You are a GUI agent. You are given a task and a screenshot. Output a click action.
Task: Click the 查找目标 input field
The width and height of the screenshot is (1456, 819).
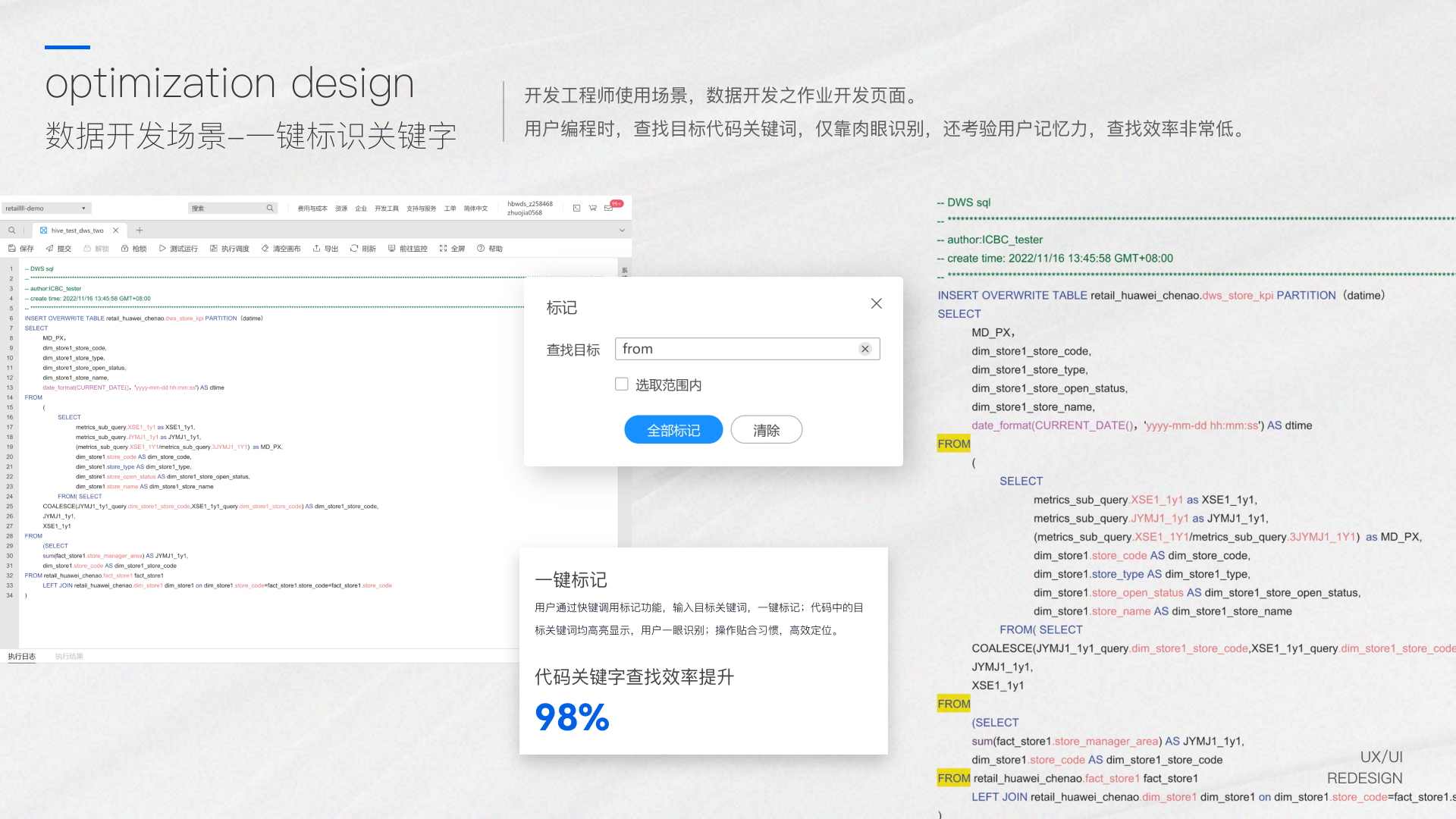pos(736,349)
